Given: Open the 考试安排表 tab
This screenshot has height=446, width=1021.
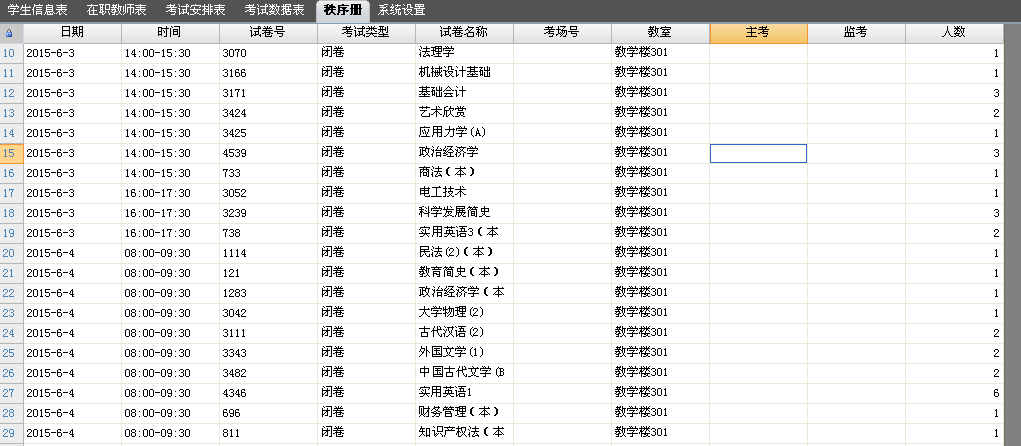Looking at the screenshot, I should click(x=195, y=10).
